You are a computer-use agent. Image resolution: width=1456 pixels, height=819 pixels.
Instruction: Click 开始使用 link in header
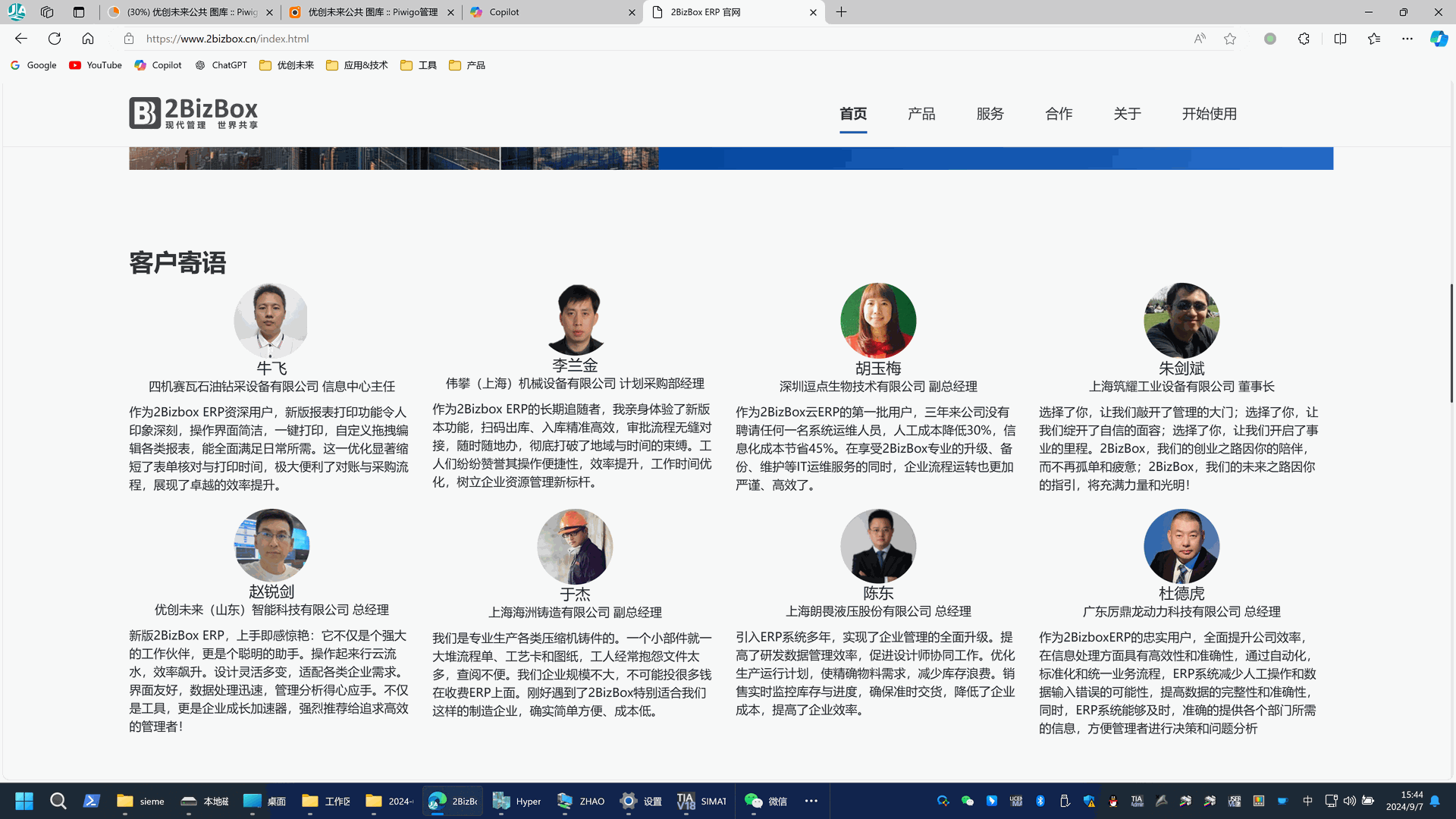click(x=1209, y=114)
